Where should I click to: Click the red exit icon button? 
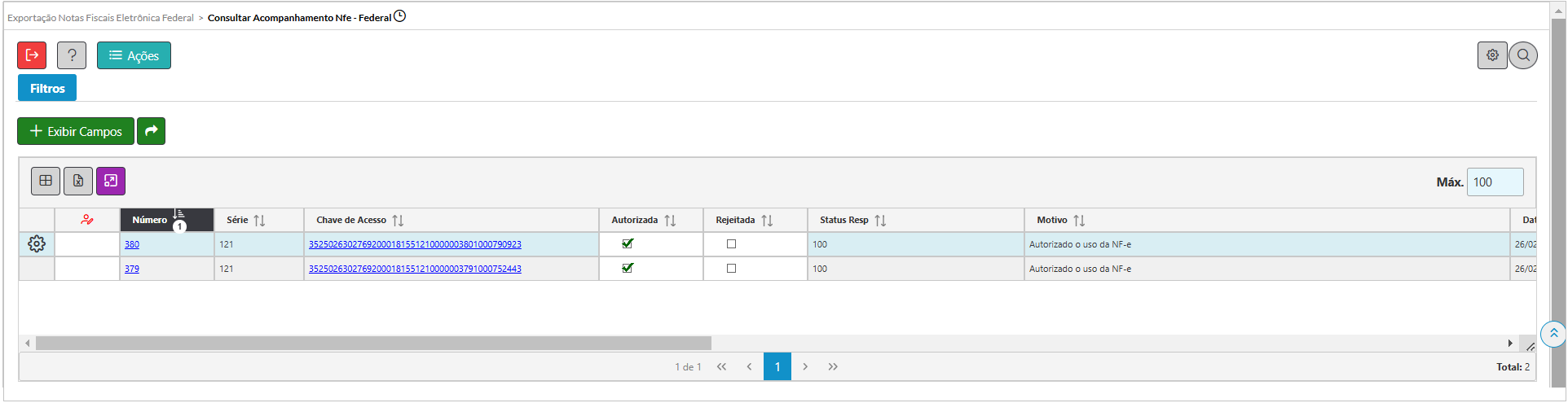[32, 55]
